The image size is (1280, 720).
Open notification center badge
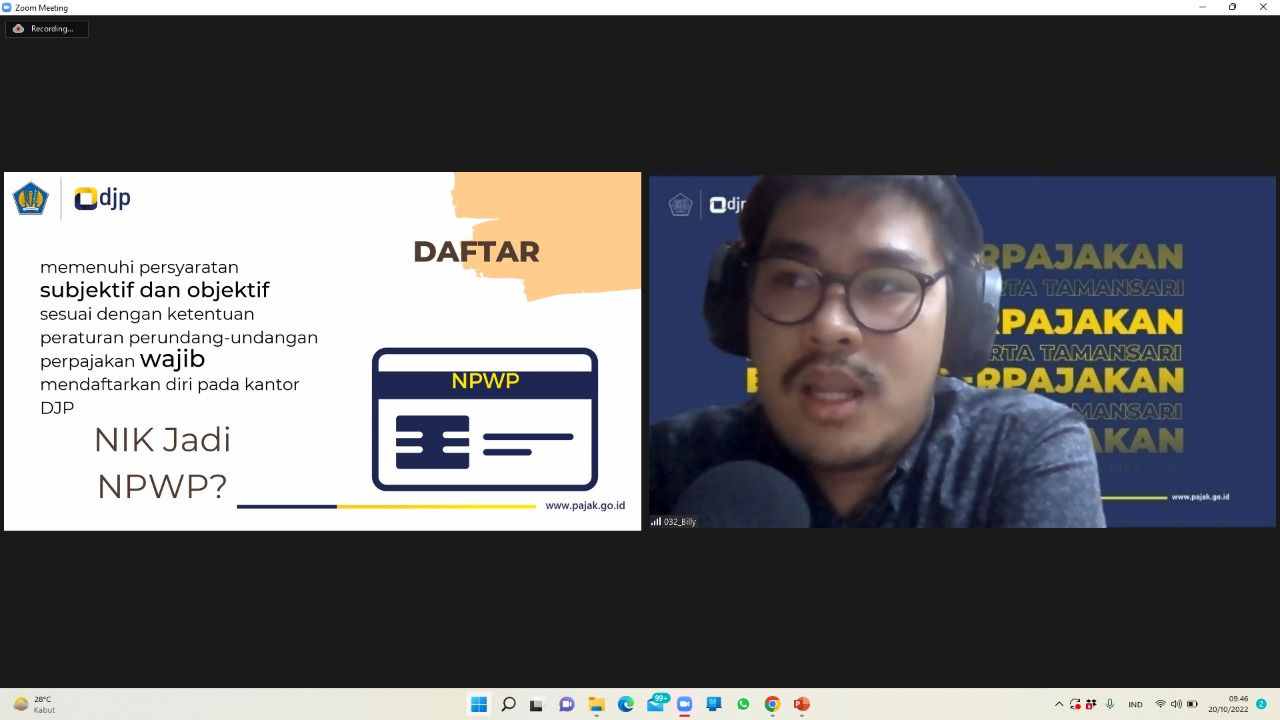(x=1261, y=704)
